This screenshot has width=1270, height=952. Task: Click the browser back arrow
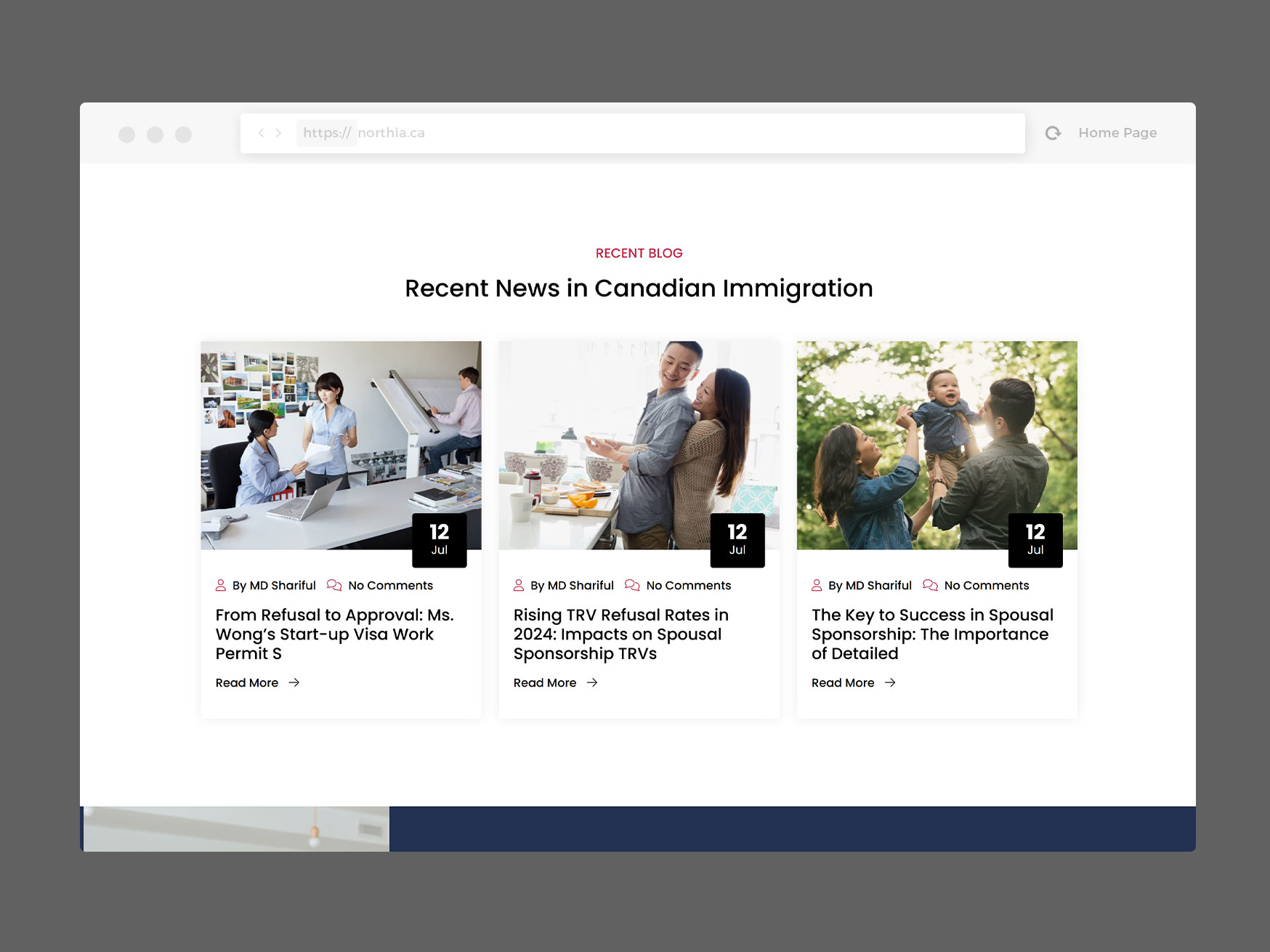point(262,133)
